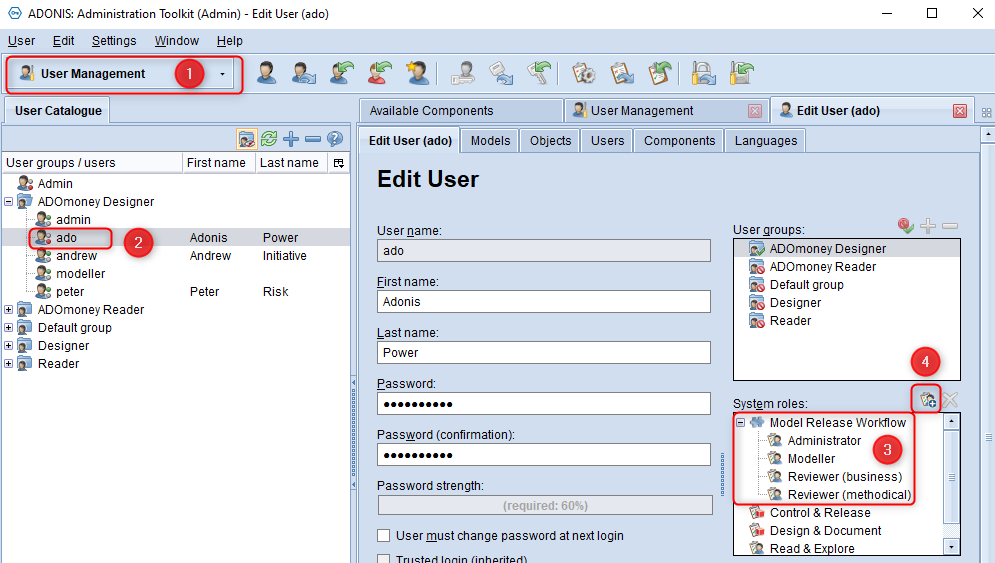Open the Help menu
995x563 pixels.
[x=230, y=41]
